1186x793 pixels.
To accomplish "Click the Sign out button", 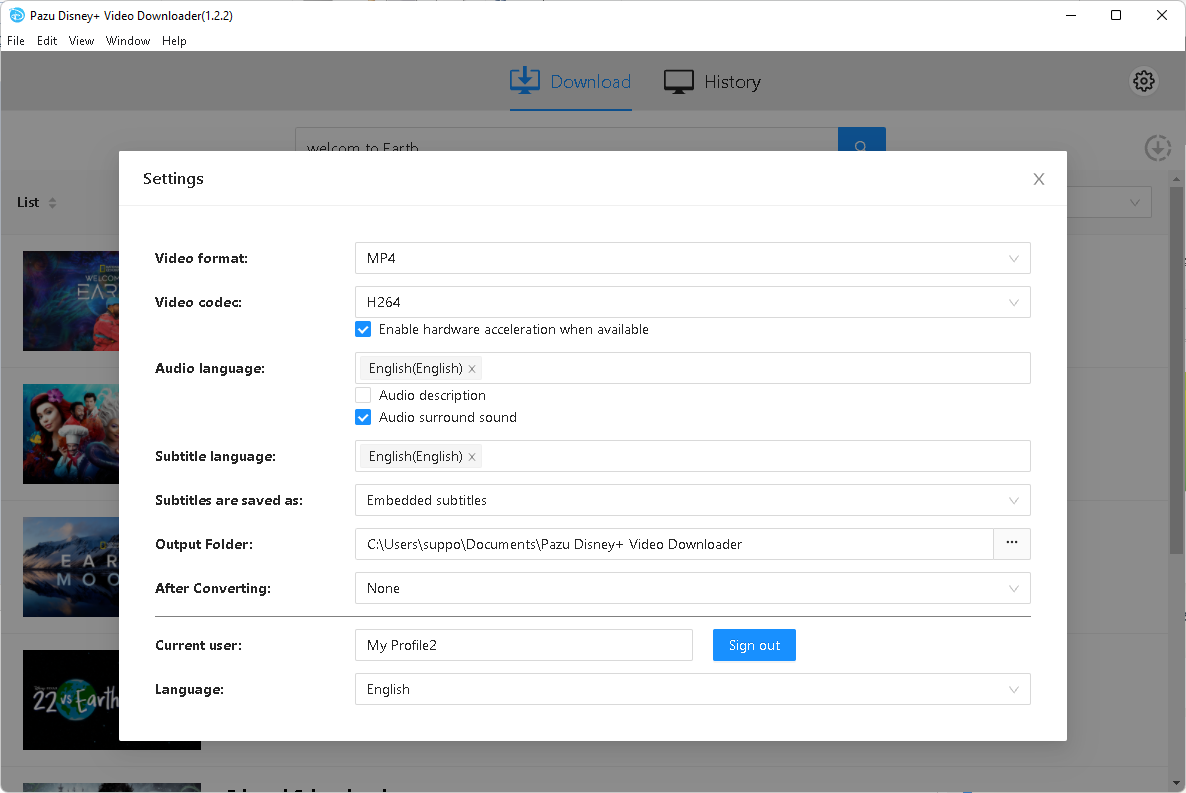I will pos(754,645).
